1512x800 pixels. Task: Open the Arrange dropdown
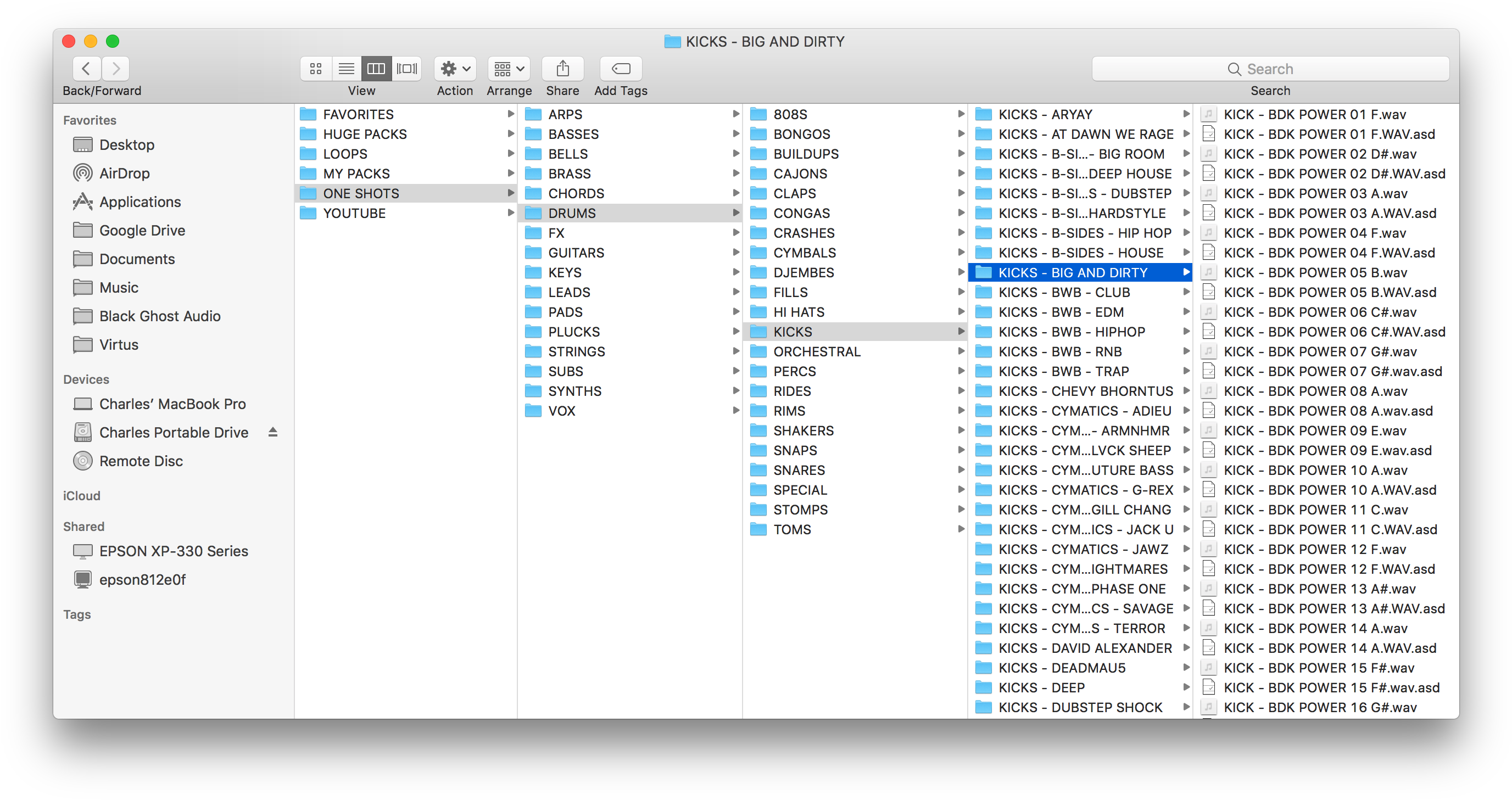(x=509, y=69)
